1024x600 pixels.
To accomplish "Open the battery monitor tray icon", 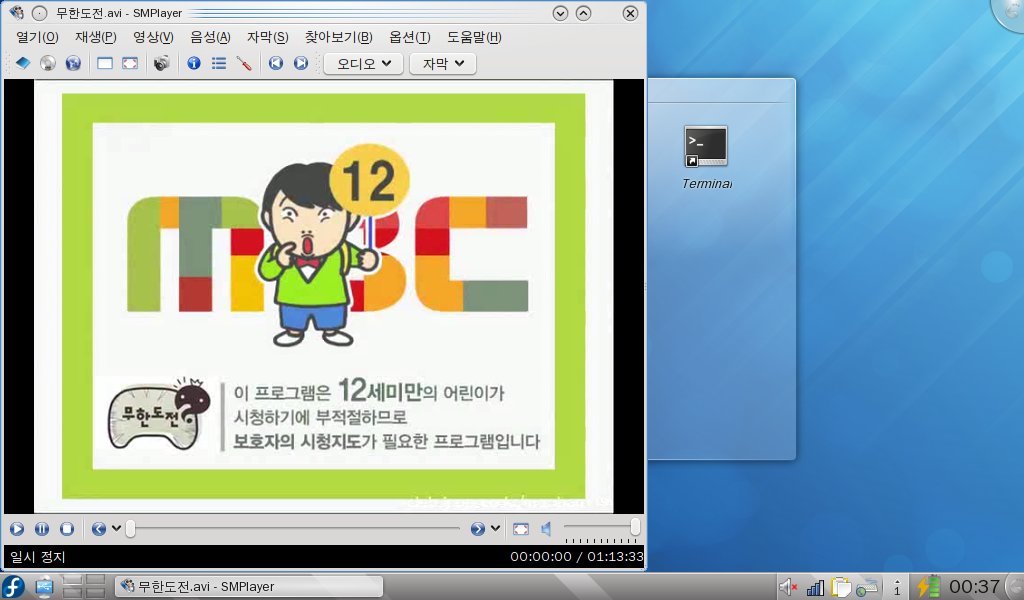I will (x=928, y=587).
